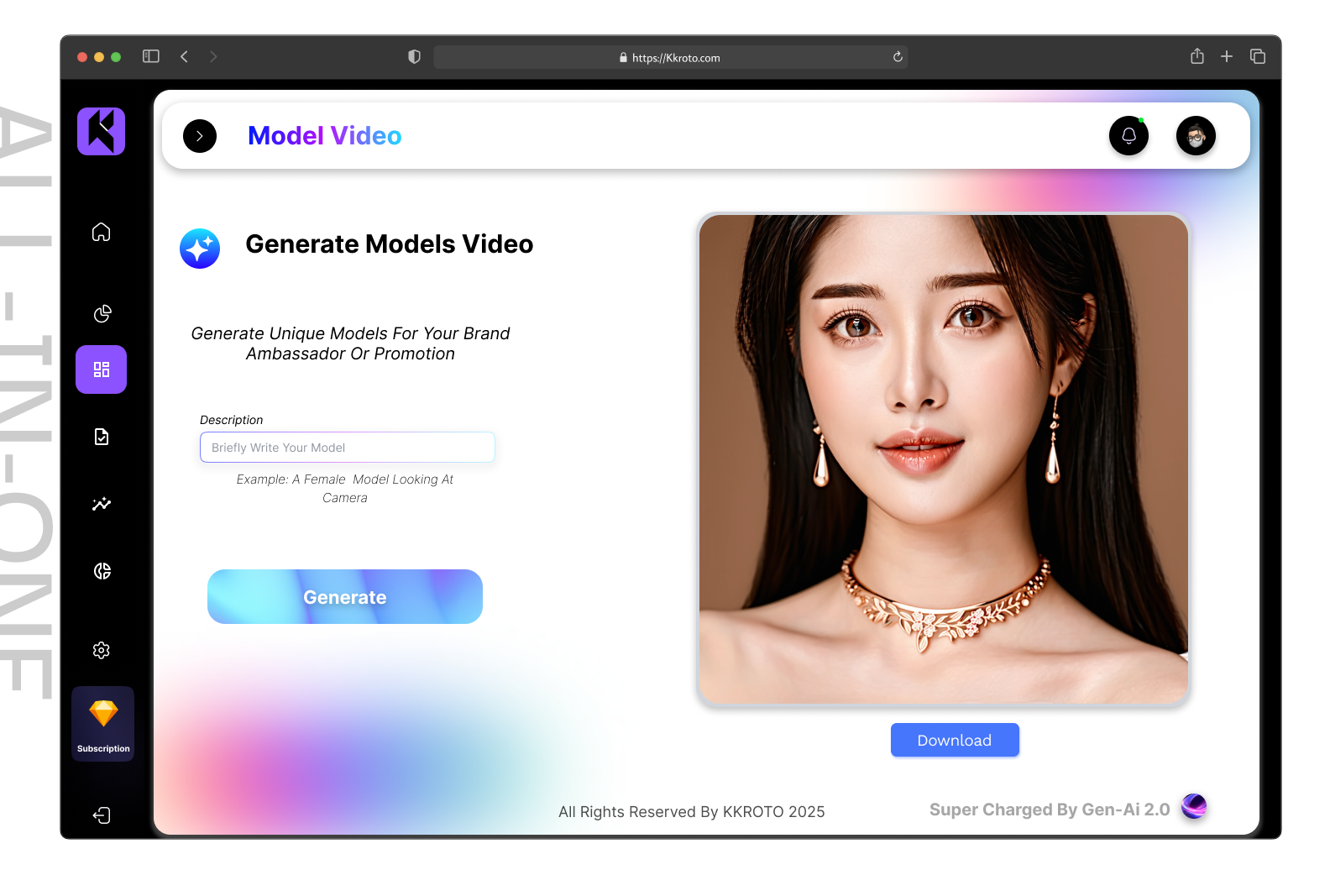
Task: Go forward with browser forward arrow
Action: [213, 56]
